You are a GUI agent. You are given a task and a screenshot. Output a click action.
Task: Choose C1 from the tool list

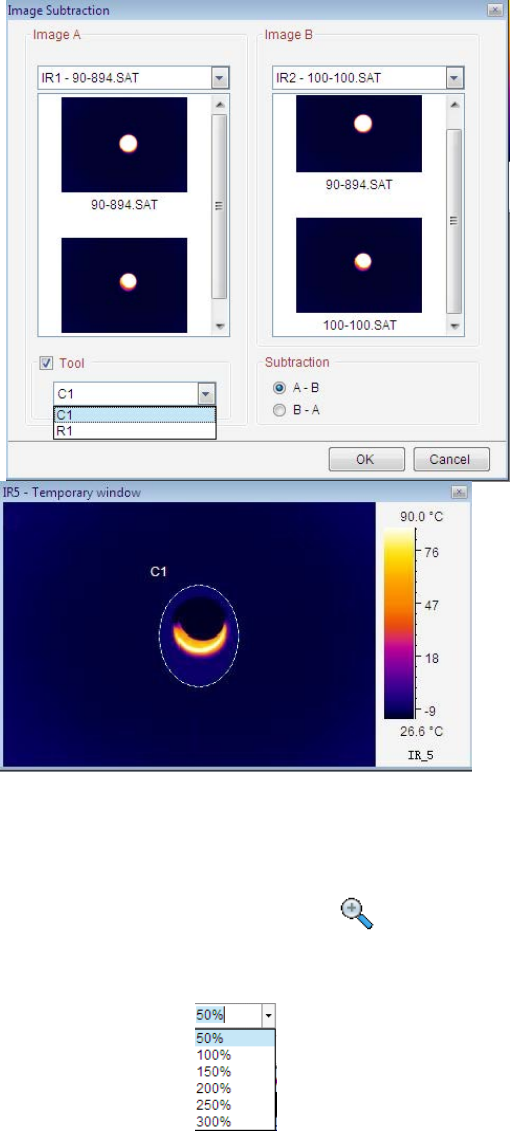click(x=134, y=415)
